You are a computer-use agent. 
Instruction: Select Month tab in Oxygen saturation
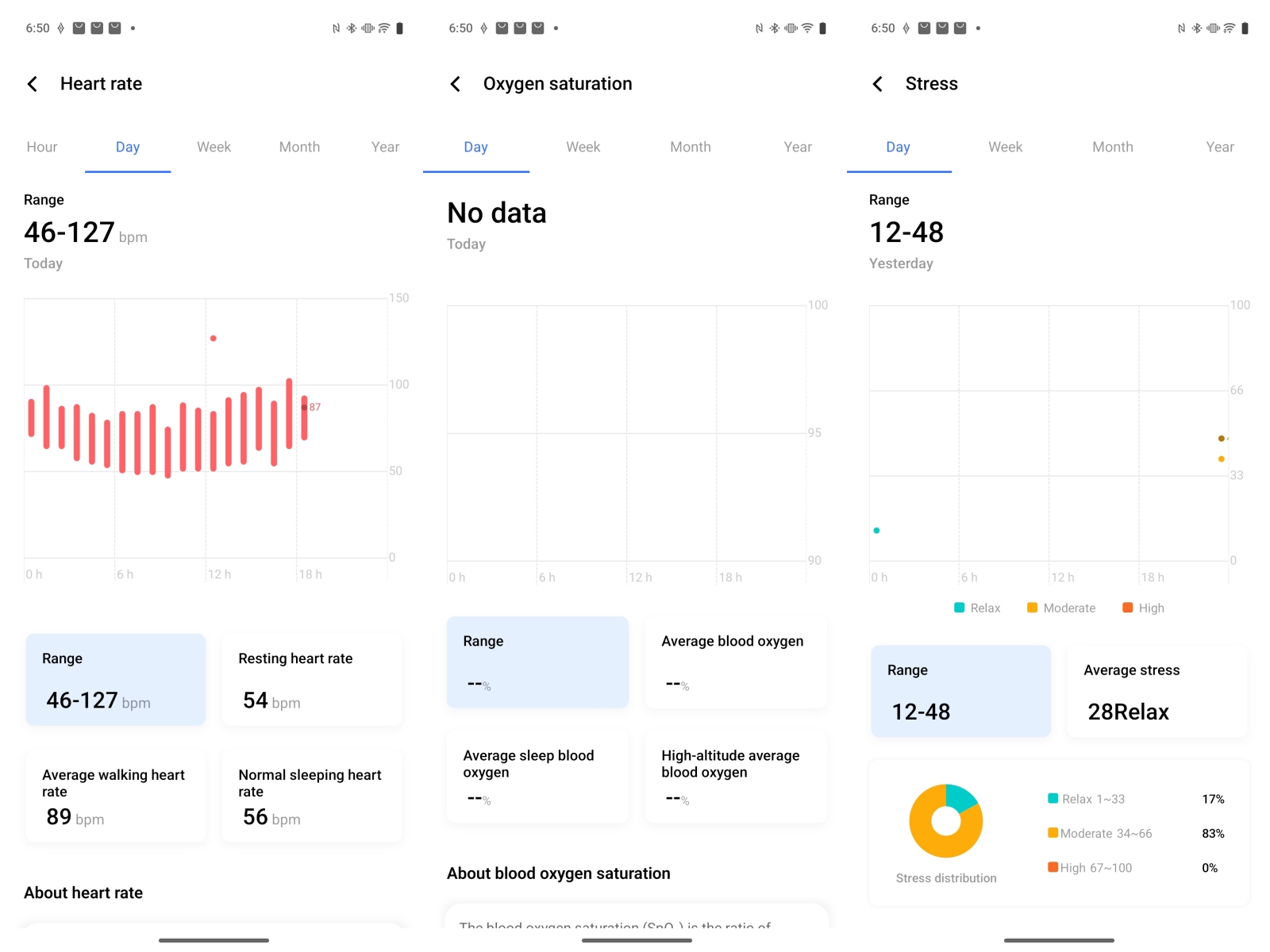point(690,147)
